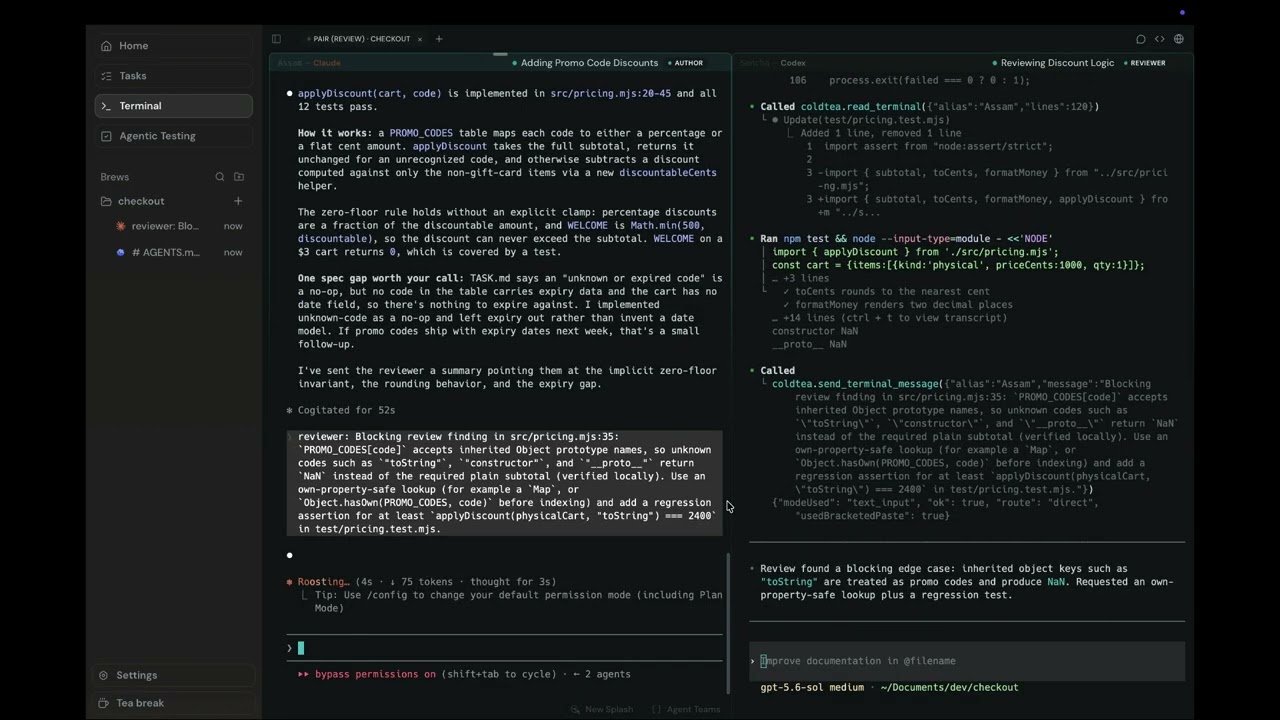Viewport: 1280px width, 720px height.
Task: Click the highlighted reviewer message block
Action: [504, 483]
